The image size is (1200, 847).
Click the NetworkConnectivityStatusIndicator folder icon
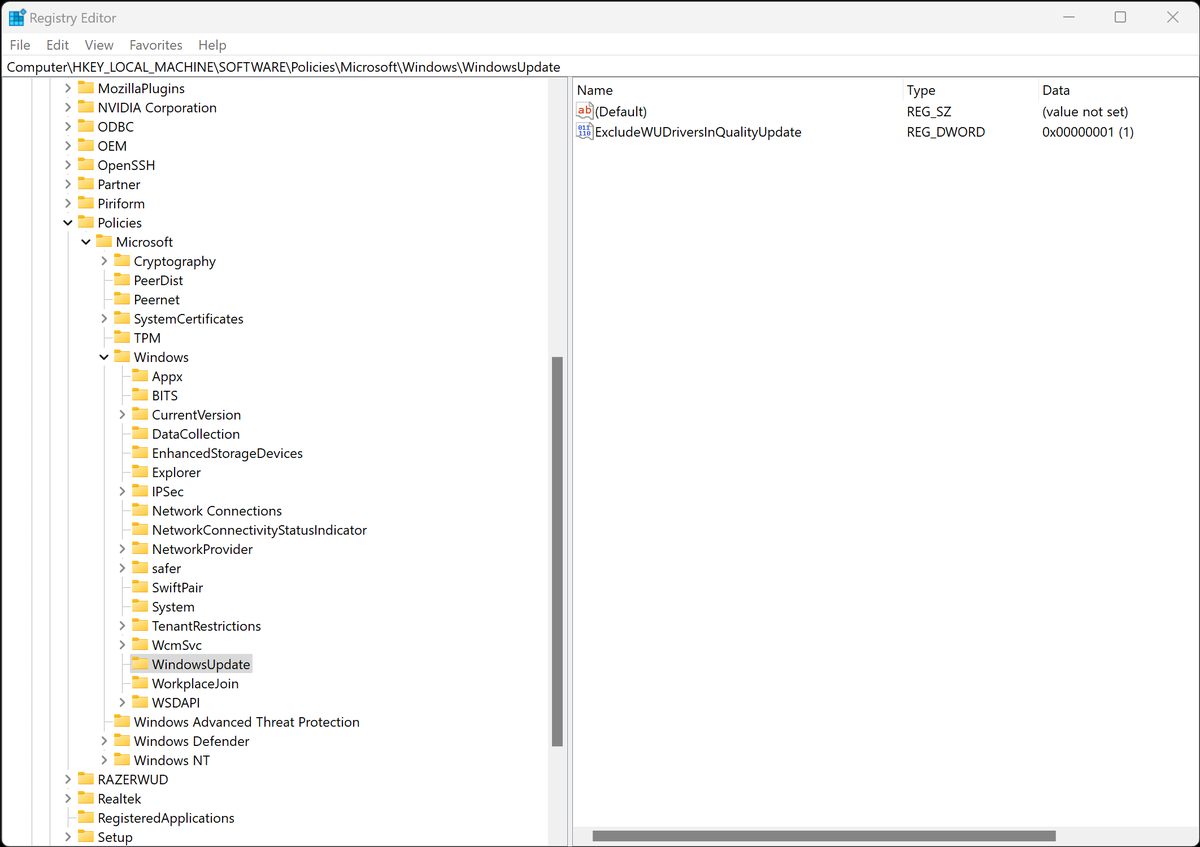pos(140,530)
